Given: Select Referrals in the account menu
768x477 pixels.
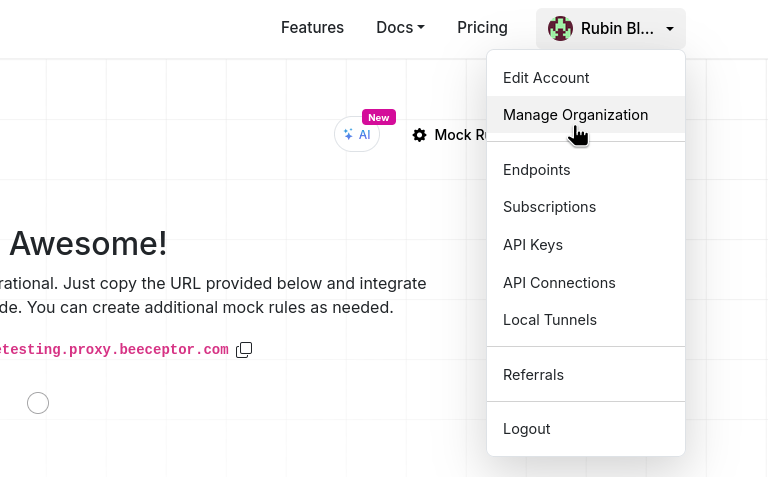Looking at the screenshot, I should (533, 375).
